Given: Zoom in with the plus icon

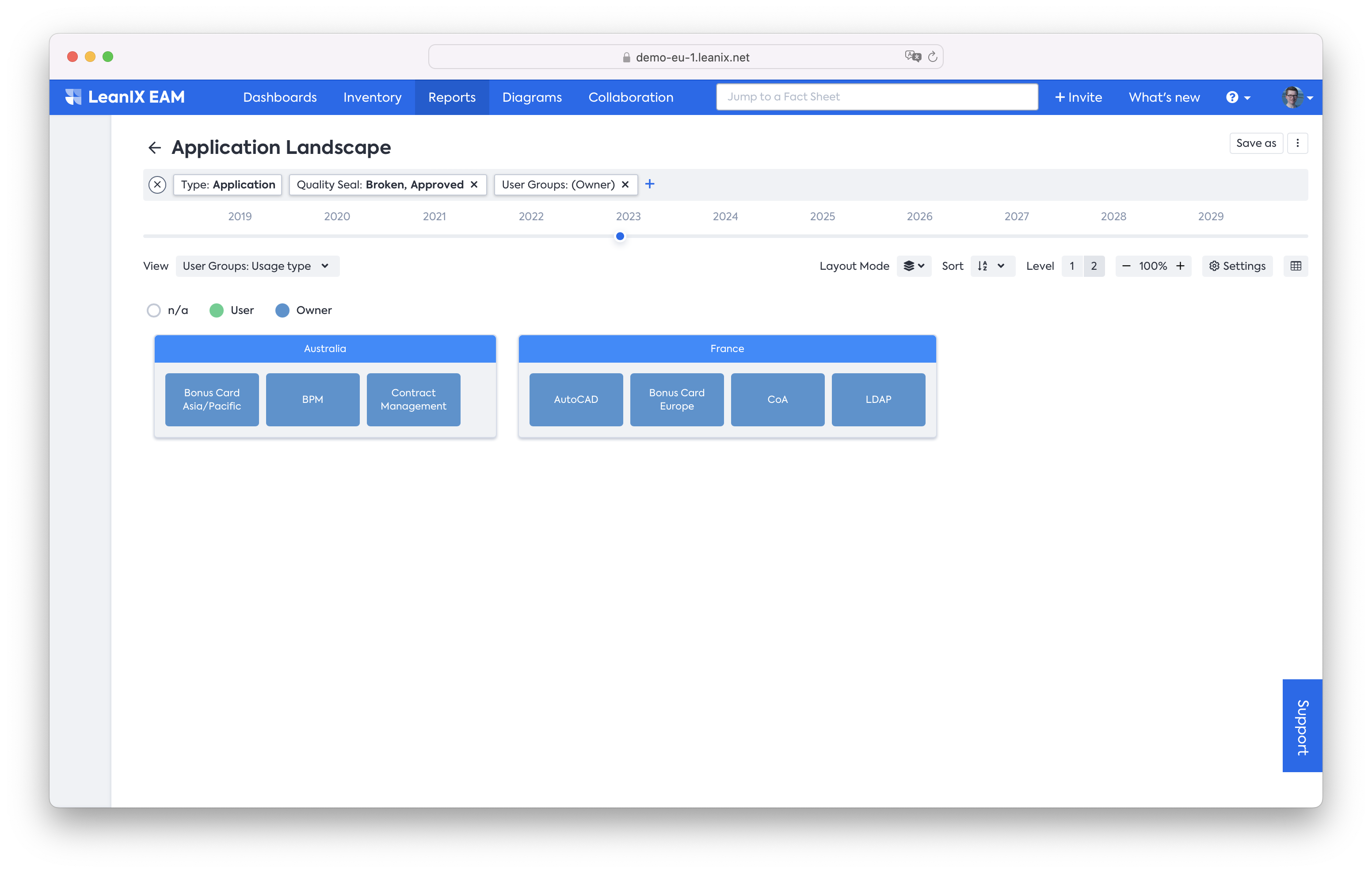Looking at the screenshot, I should tap(1181, 266).
